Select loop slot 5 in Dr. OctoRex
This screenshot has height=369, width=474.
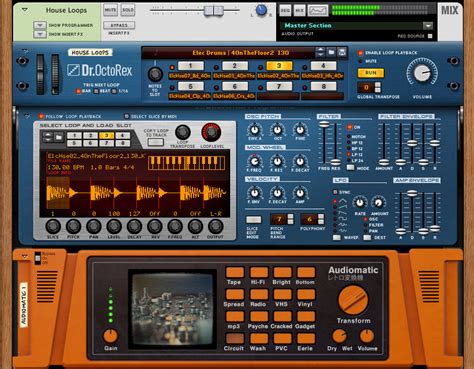pyautogui.click(x=190, y=86)
